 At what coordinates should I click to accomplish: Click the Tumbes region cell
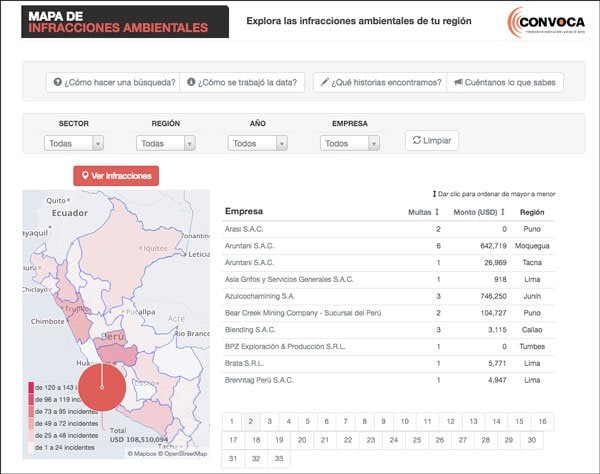coord(532,347)
